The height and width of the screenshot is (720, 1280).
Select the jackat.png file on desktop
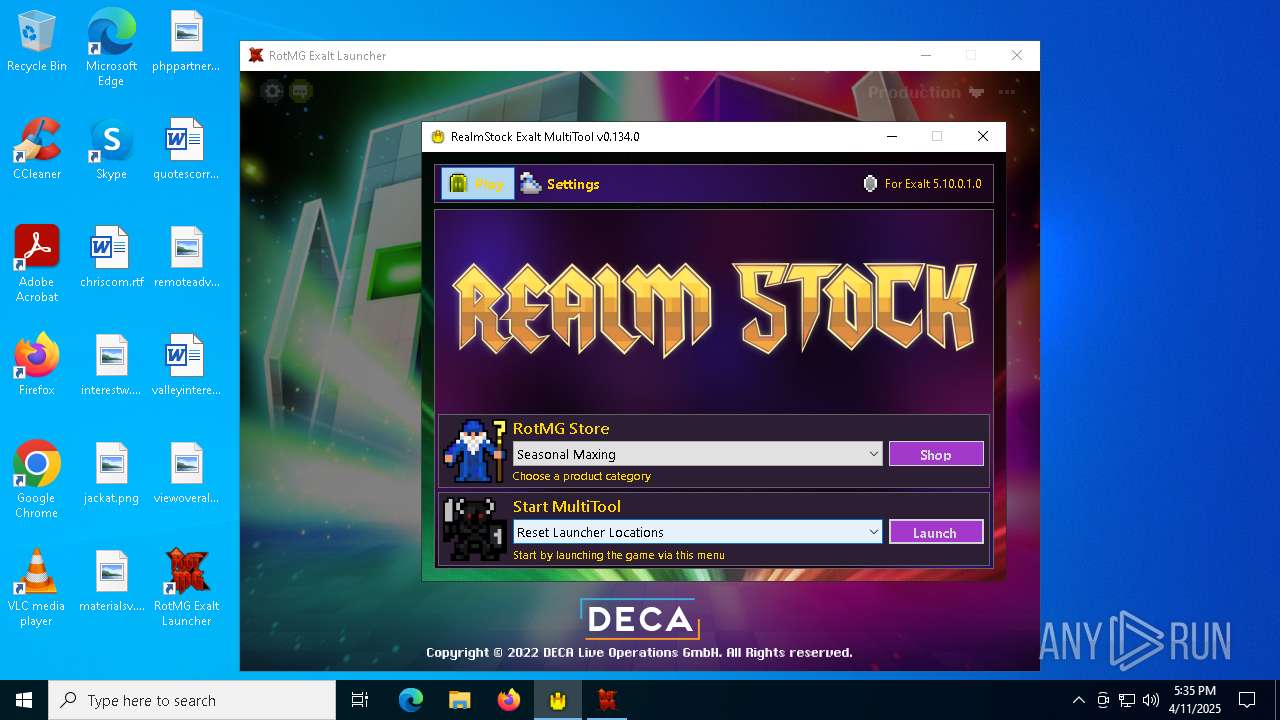(111, 474)
